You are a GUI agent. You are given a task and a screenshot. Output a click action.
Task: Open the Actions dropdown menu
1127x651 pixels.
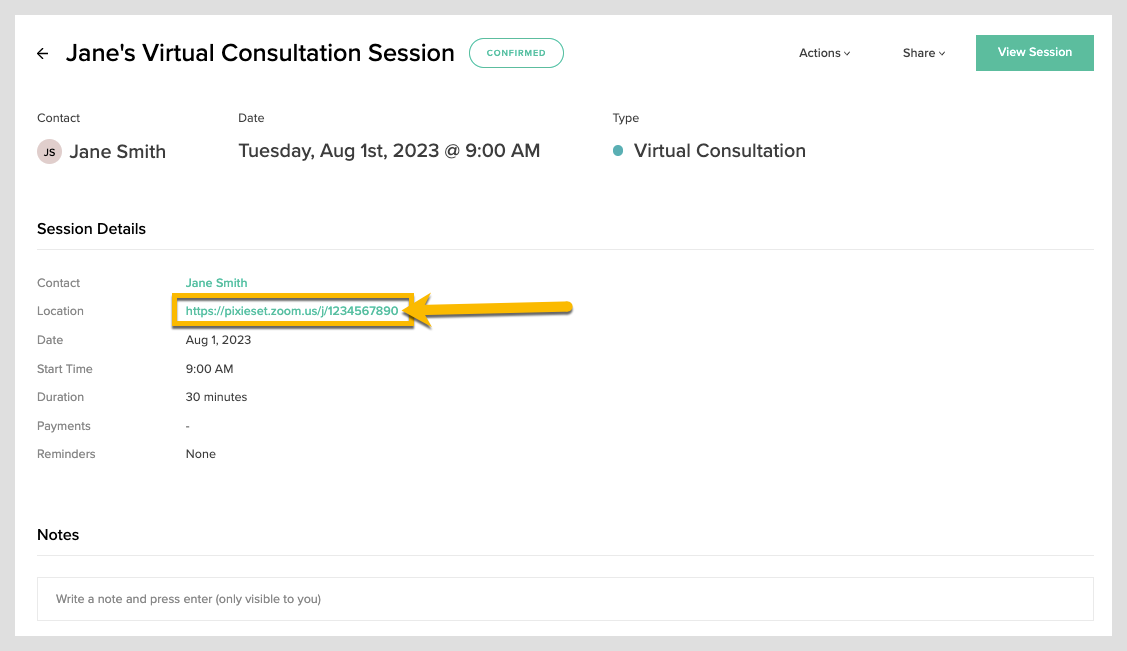pos(824,53)
